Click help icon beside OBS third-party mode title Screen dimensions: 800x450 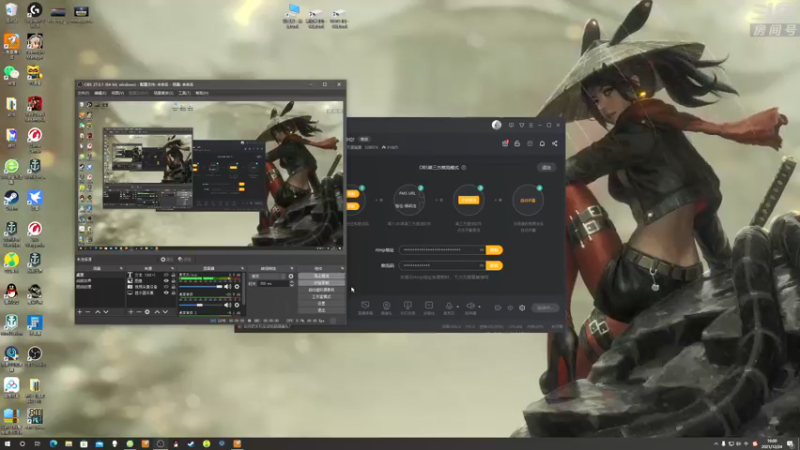(464, 167)
